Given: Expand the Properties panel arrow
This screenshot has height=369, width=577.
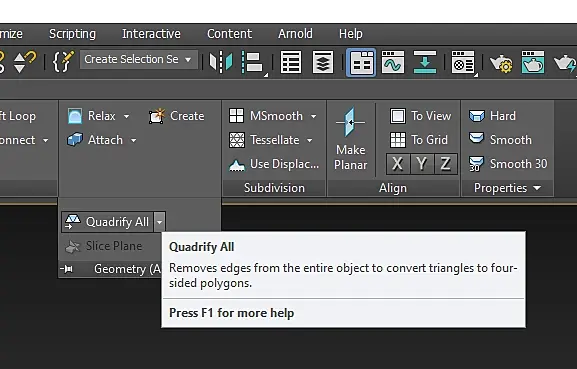Looking at the screenshot, I should [537, 188].
